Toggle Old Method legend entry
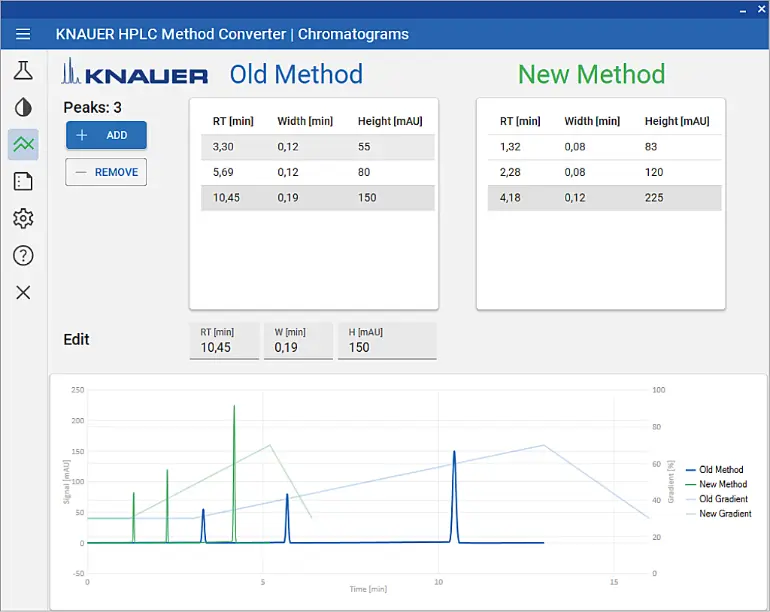 coord(715,470)
